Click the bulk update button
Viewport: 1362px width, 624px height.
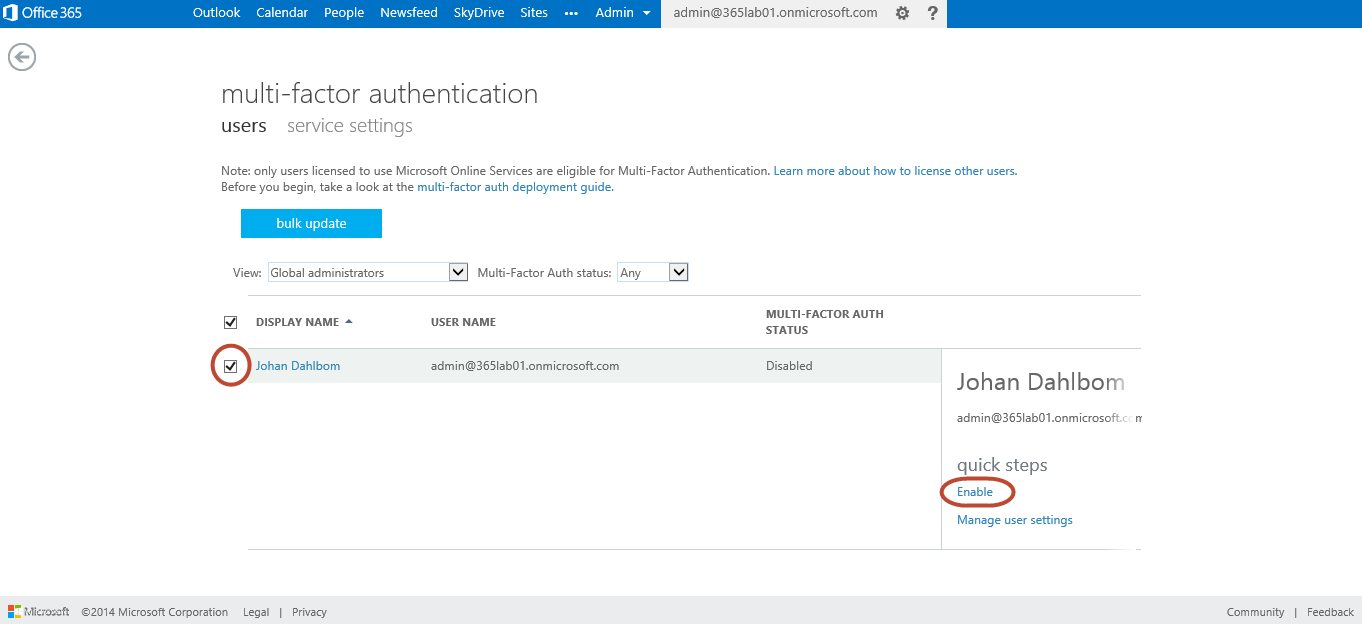point(311,223)
